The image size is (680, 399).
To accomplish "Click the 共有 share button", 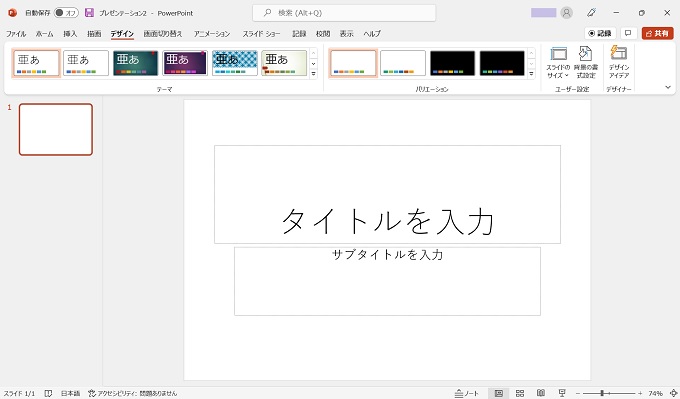I will [657, 33].
